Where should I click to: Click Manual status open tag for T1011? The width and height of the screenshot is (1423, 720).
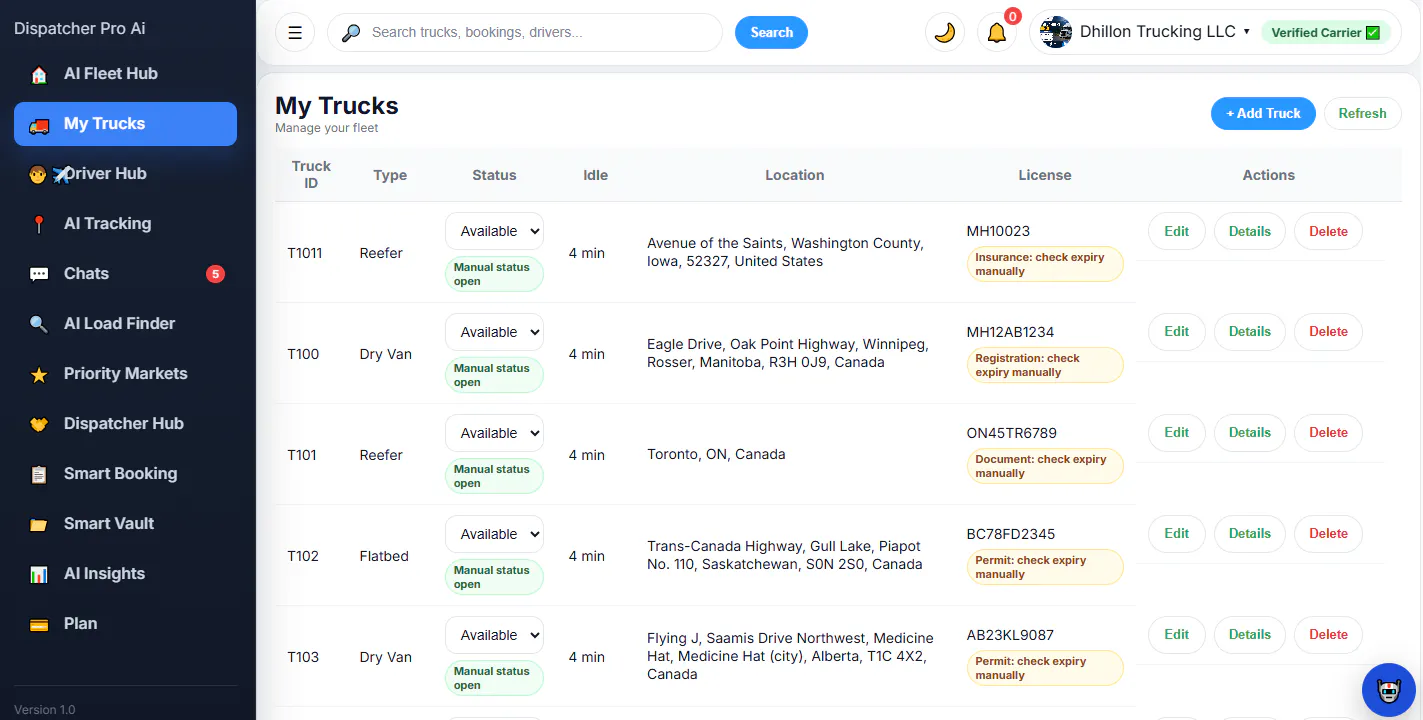(x=494, y=274)
